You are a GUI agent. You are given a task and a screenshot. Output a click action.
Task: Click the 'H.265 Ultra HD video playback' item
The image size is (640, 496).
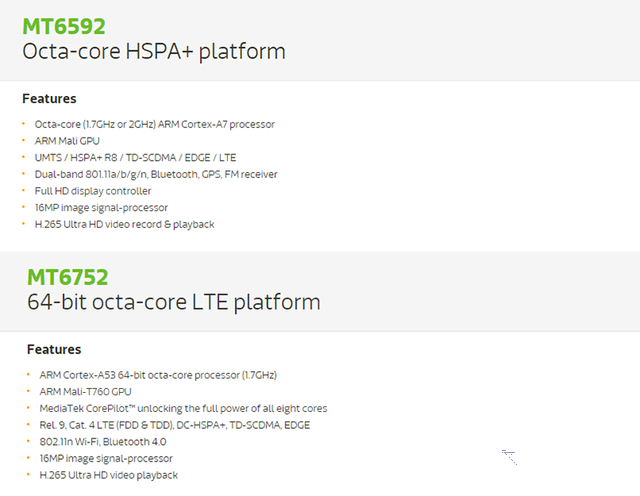point(108,475)
